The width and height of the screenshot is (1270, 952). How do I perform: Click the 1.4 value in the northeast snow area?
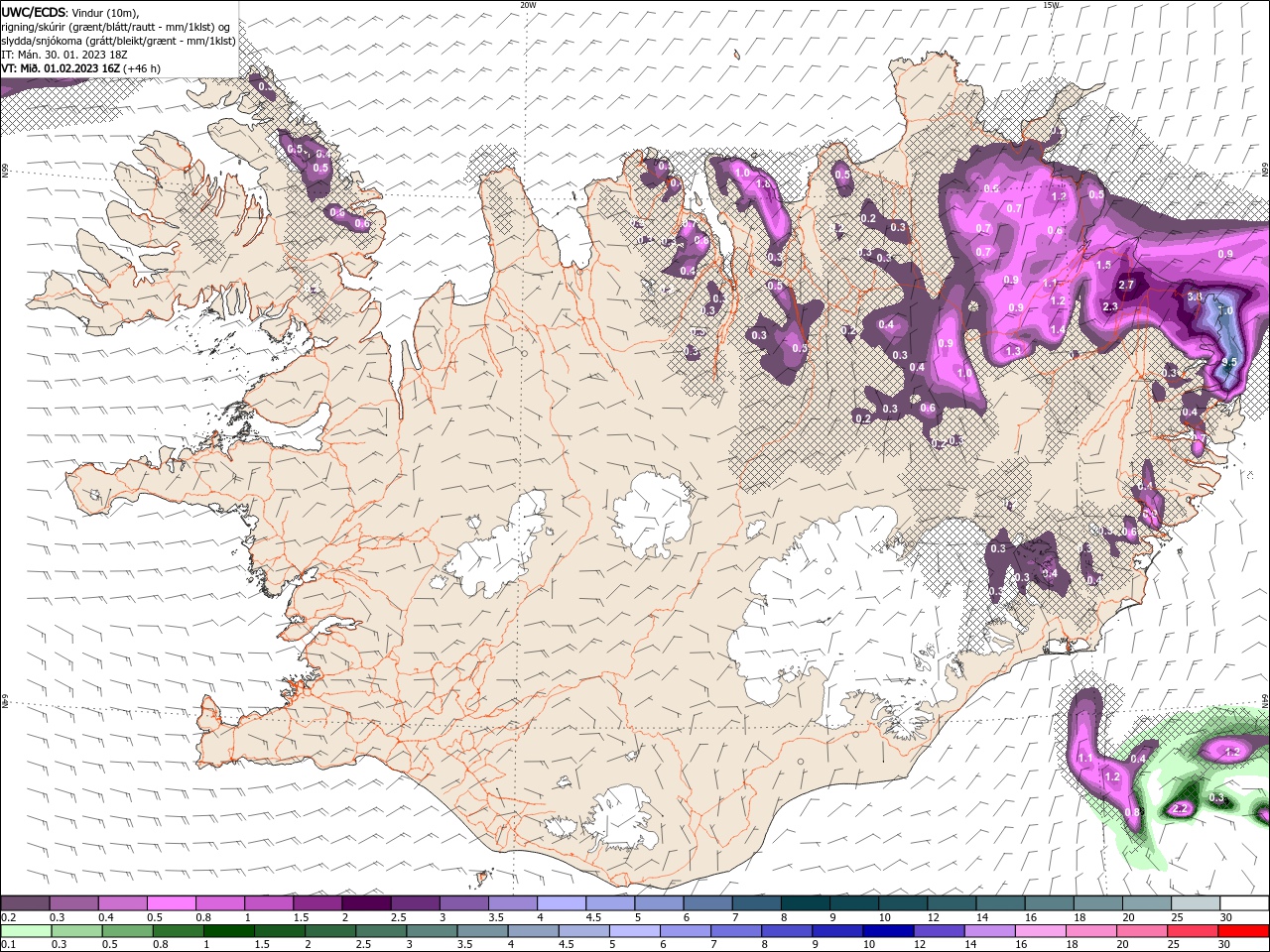tap(1058, 330)
